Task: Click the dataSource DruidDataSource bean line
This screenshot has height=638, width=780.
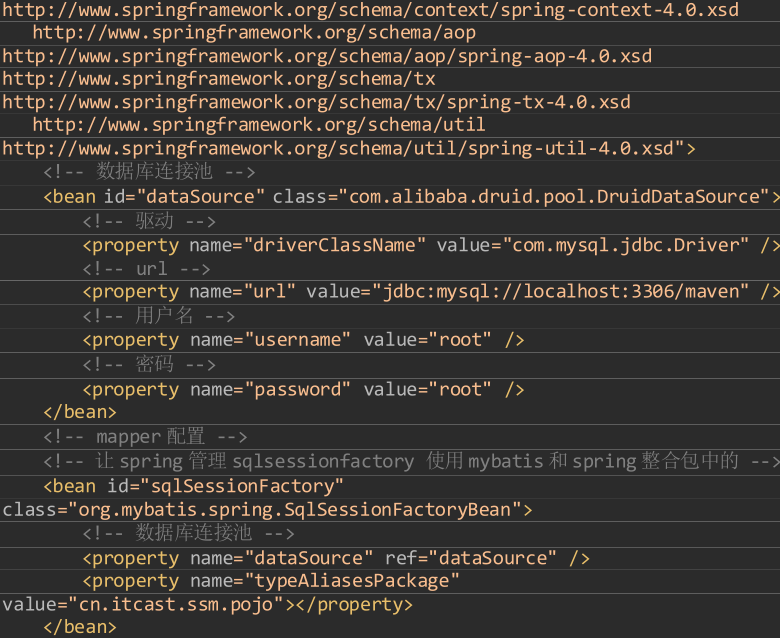Action: pyautogui.click(x=411, y=197)
